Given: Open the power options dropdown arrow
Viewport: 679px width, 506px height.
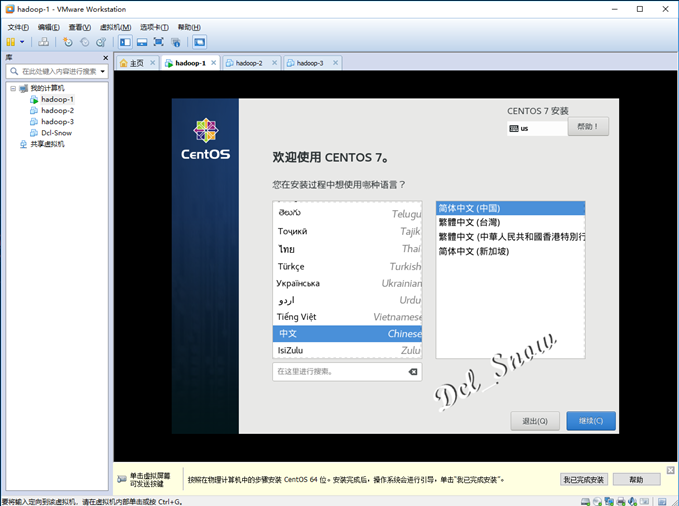Looking at the screenshot, I should (22, 42).
